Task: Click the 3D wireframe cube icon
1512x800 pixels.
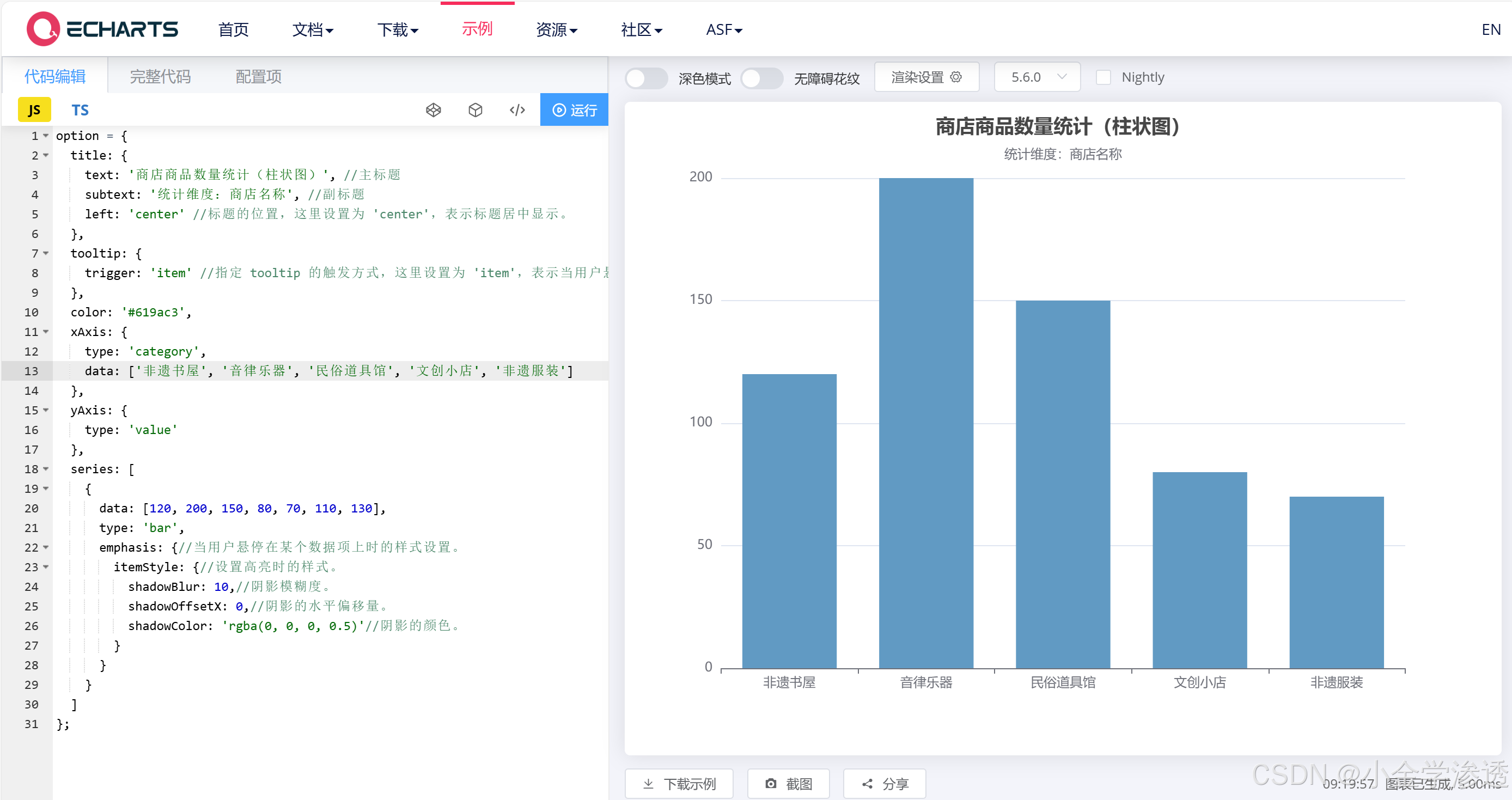Action: [434, 110]
